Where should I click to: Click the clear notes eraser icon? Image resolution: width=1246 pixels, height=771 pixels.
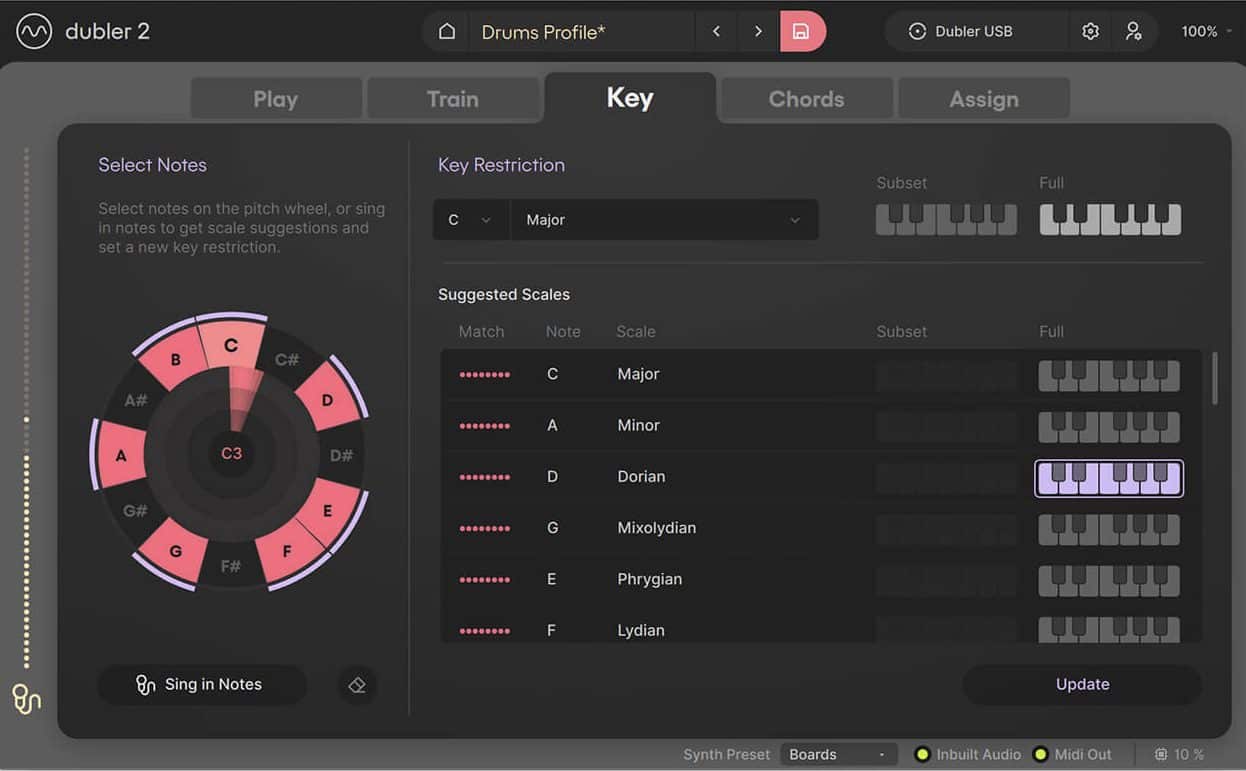click(x=357, y=684)
